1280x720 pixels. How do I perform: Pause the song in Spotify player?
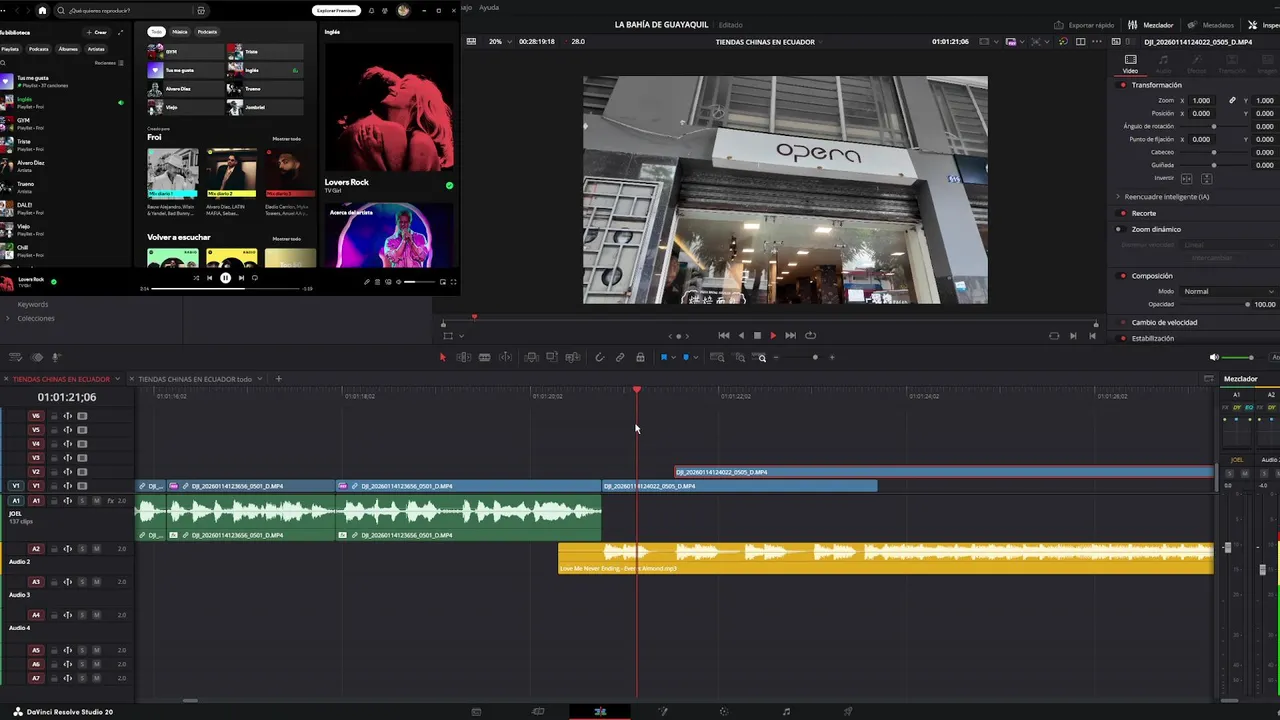225,278
